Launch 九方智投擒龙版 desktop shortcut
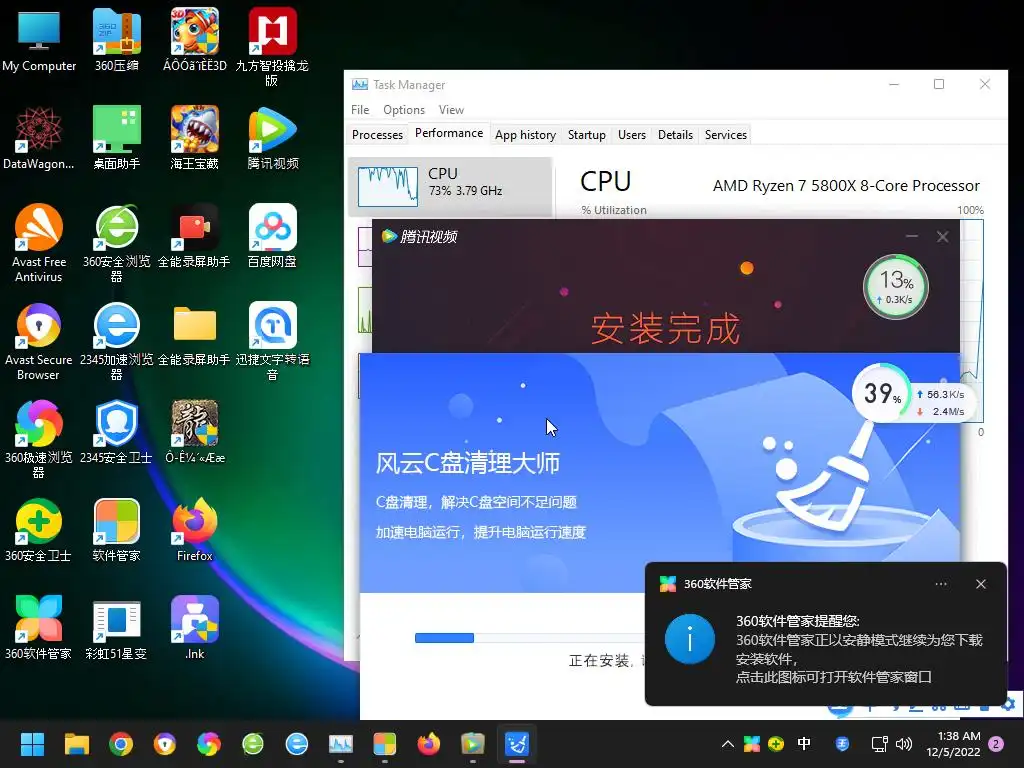 (272, 47)
